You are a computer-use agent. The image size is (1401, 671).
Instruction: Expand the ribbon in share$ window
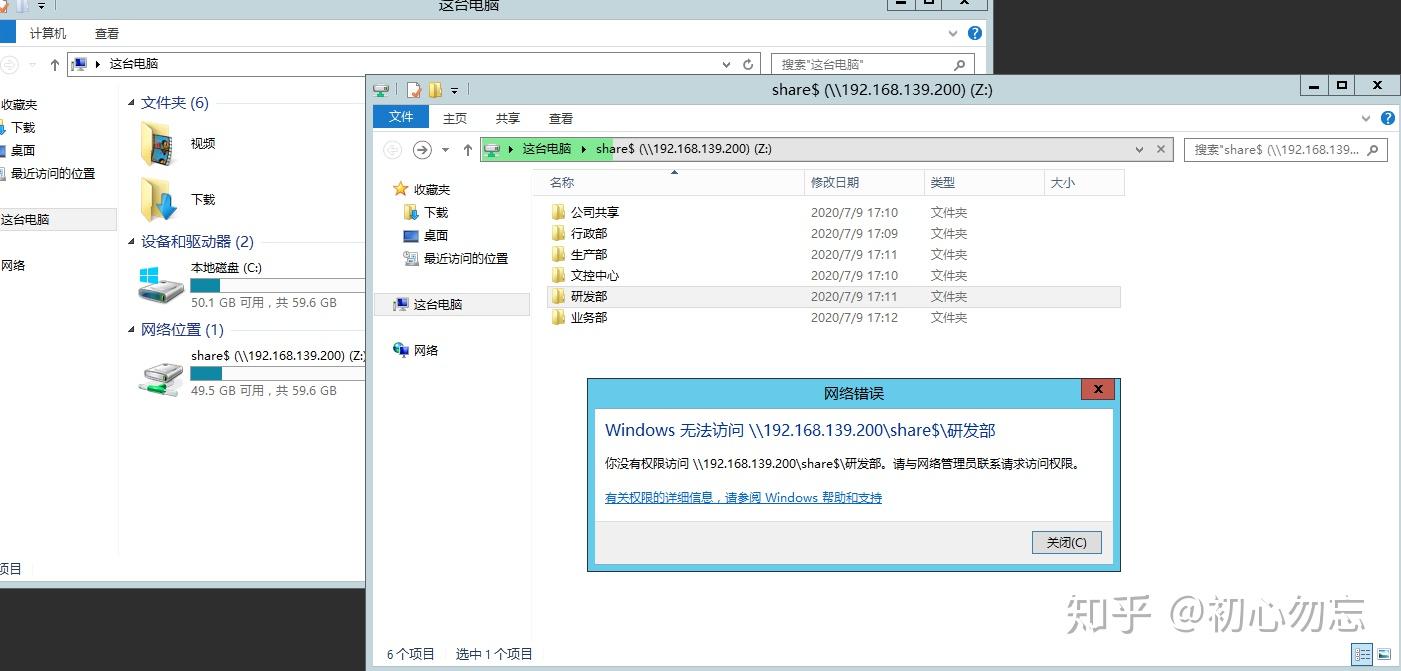(x=1367, y=118)
